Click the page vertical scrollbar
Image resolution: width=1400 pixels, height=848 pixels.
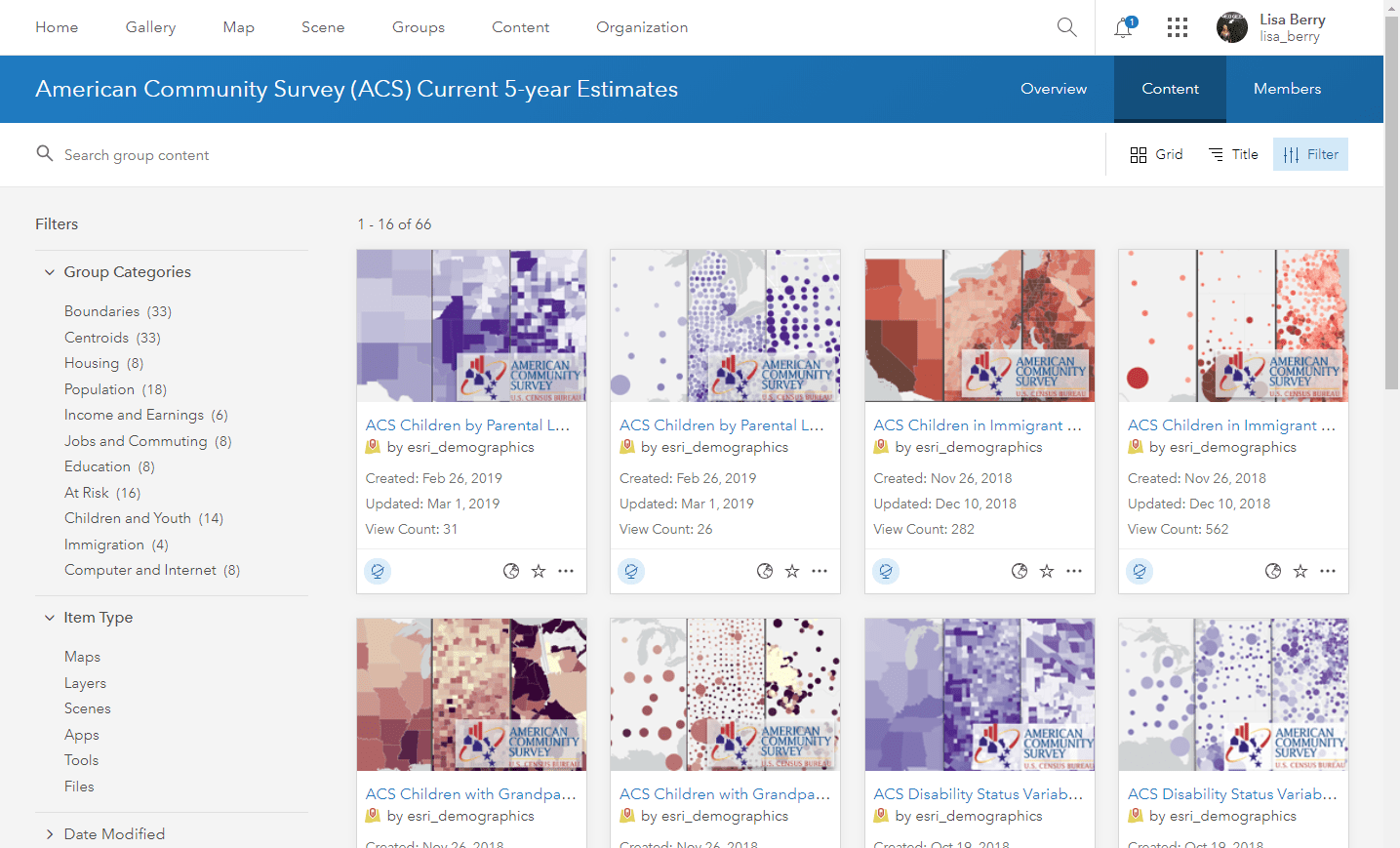(x=1391, y=203)
